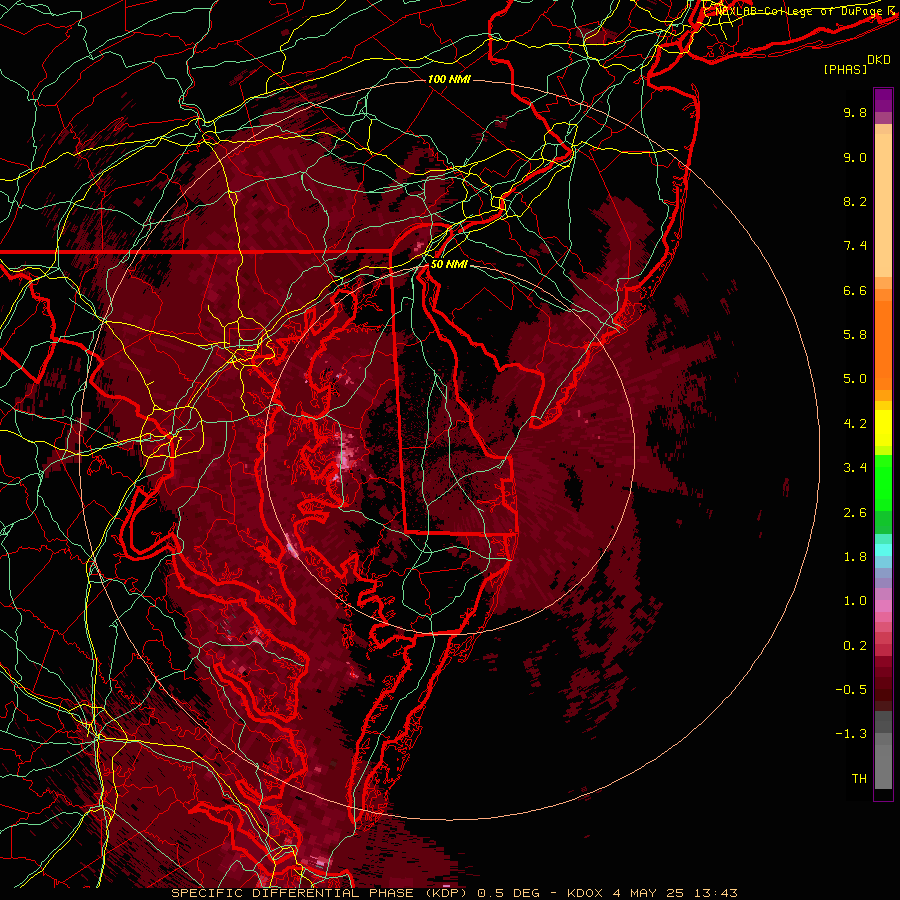Pick the orange segment of the color bar
Screen dimensions: 900x900
pyautogui.click(x=883, y=346)
